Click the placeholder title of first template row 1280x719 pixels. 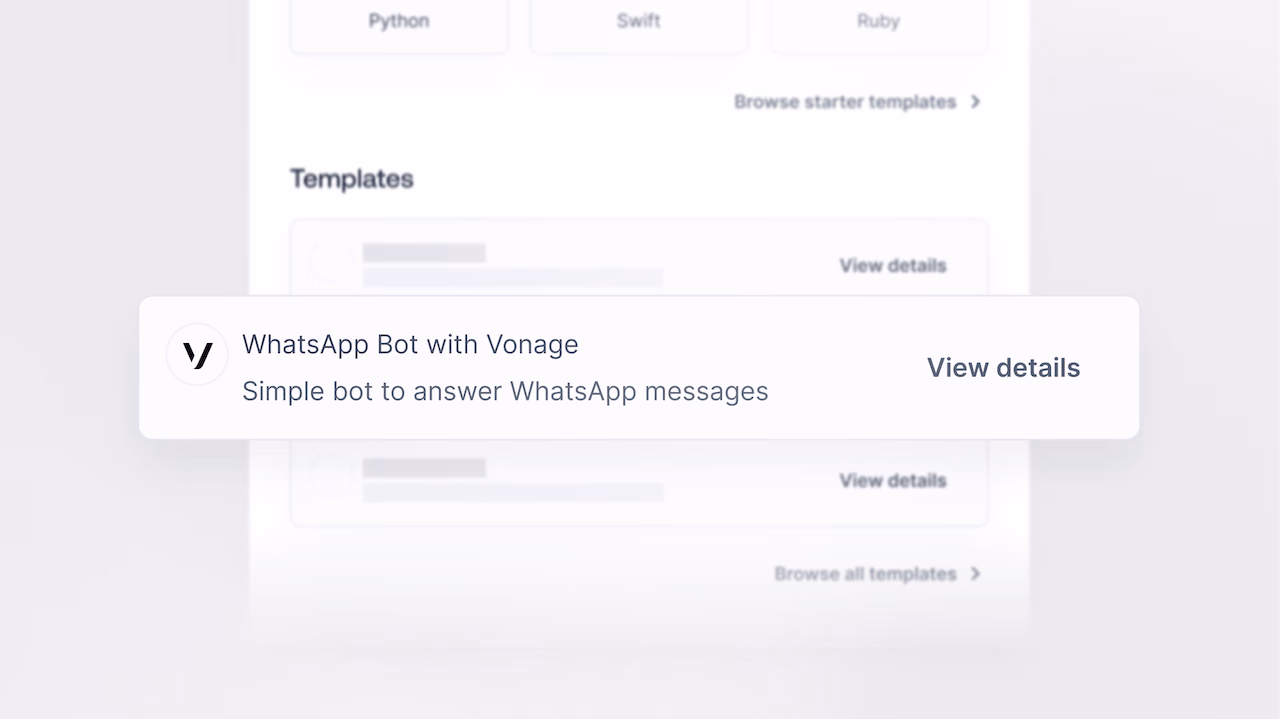tap(424, 253)
